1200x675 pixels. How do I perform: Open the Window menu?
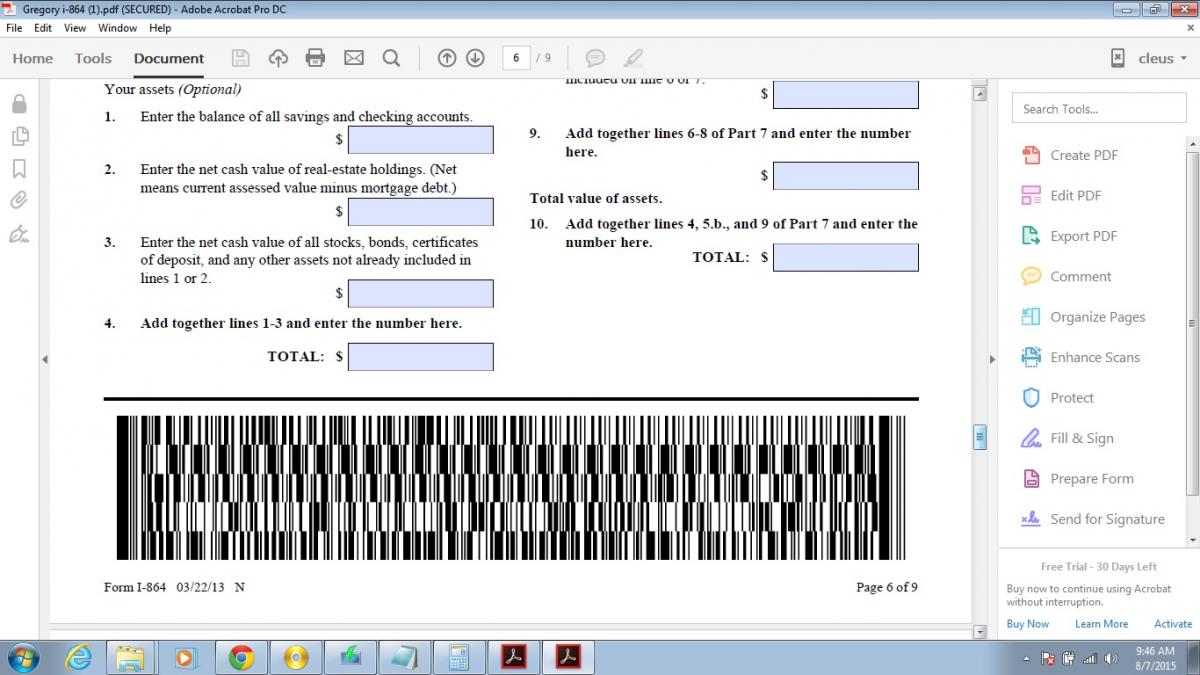point(118,28)
